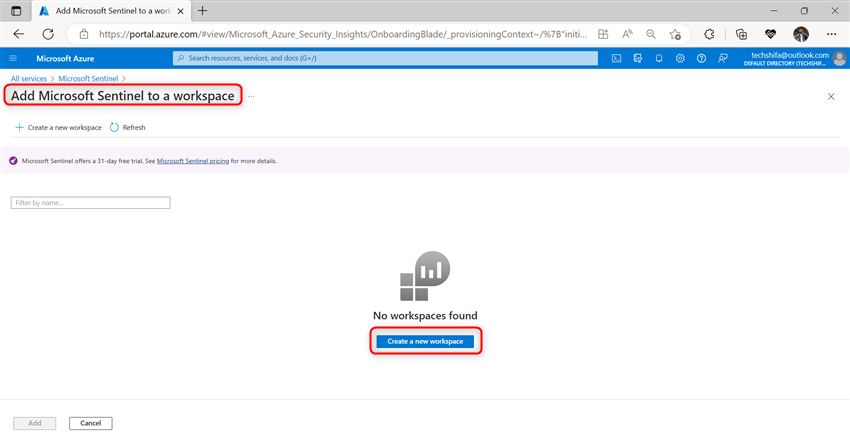Open the Azure portal hamburger menu
The image size is (850, 446).
click(x=13, y=58)
